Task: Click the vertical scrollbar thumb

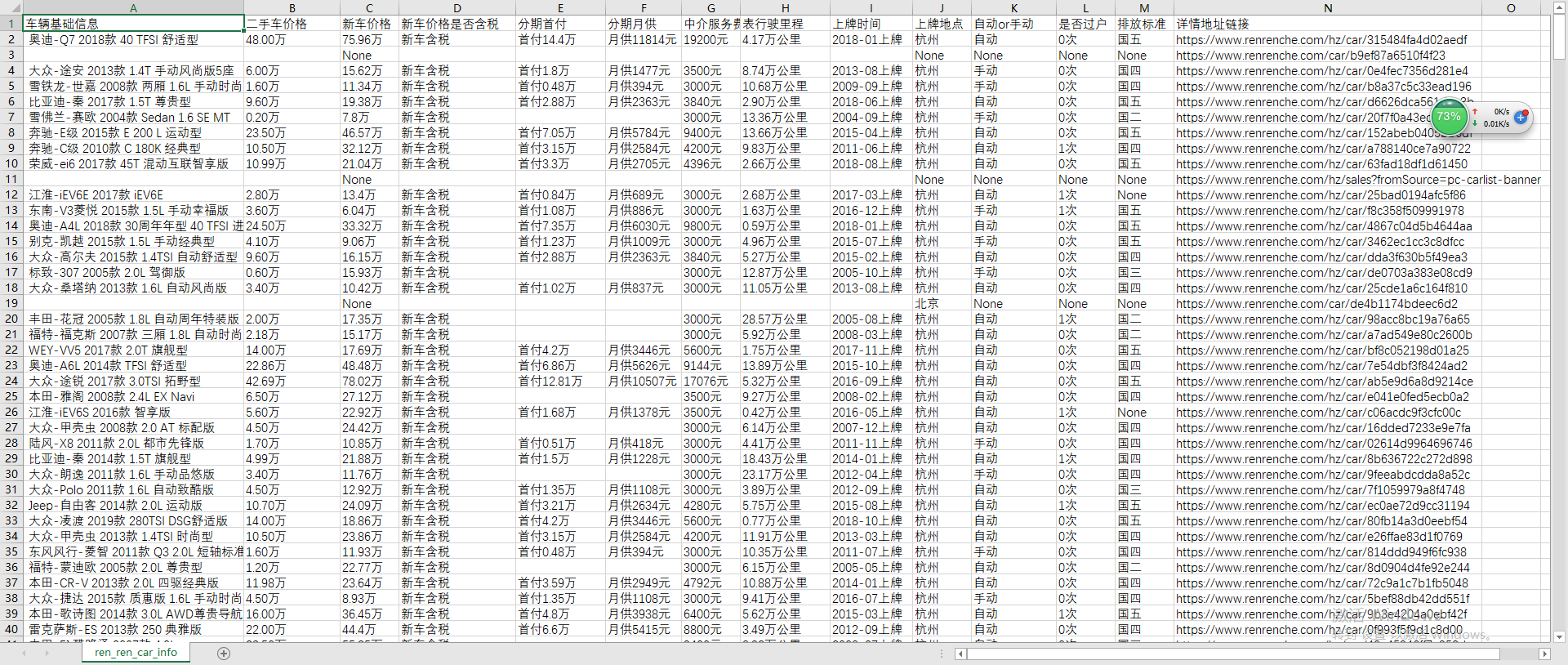Action: 1559,38
